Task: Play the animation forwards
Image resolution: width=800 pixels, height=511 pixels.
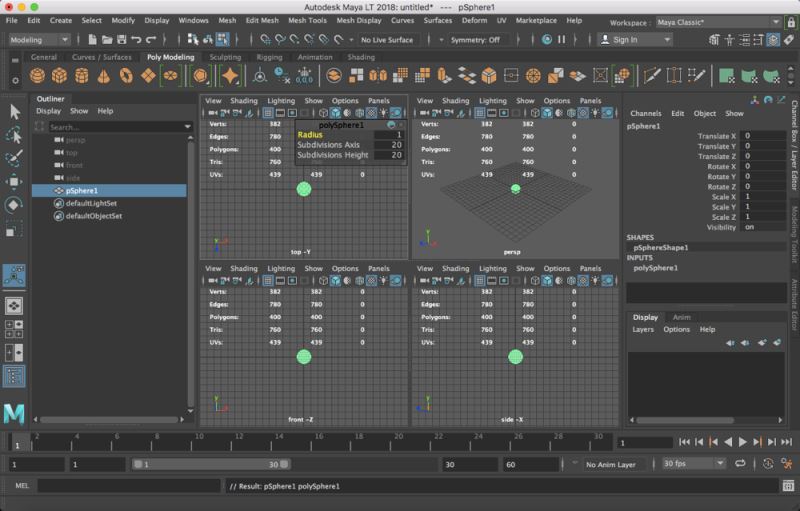Action: pyautogui.click(x=743, y=442)
